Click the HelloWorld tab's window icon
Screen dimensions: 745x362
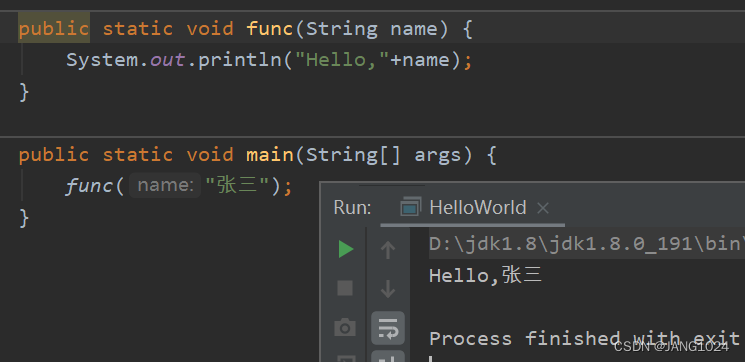411,207
